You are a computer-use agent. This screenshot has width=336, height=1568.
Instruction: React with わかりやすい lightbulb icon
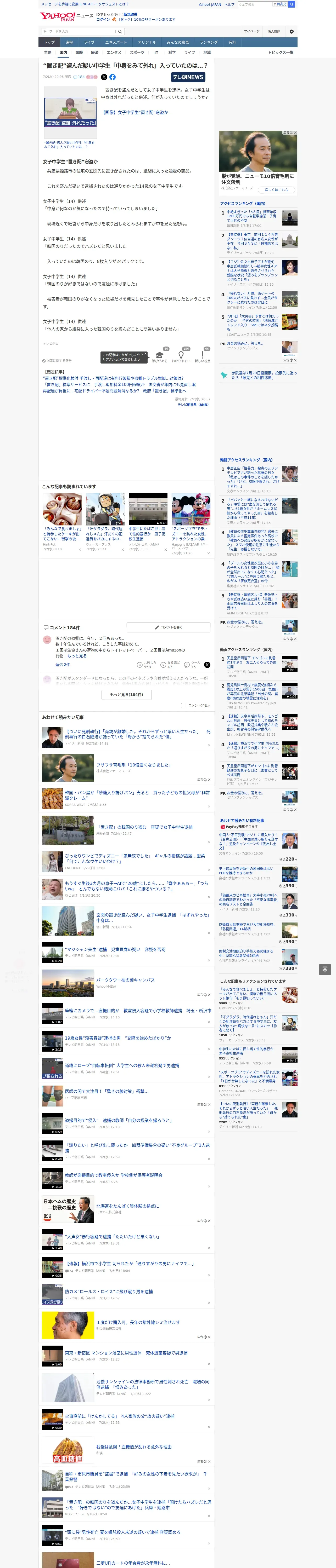181,355
